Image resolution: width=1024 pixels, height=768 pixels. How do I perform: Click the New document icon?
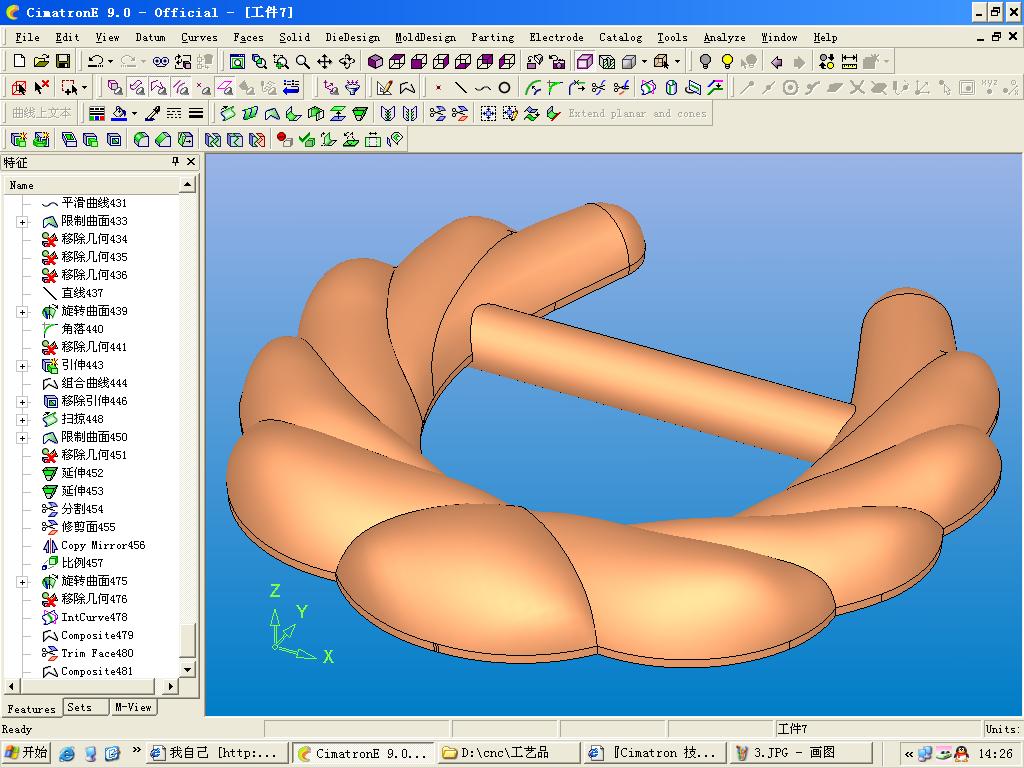(19, 61)
